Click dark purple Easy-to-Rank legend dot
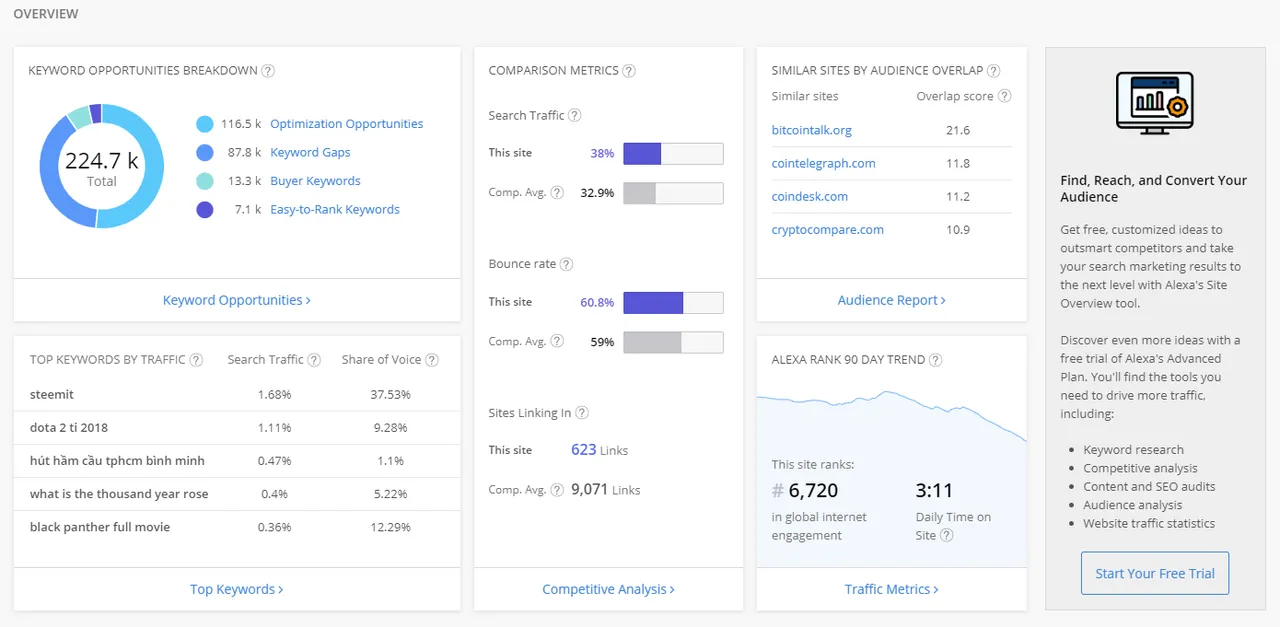The width and height of the screenshot is (1280, 627). point(205,210)
